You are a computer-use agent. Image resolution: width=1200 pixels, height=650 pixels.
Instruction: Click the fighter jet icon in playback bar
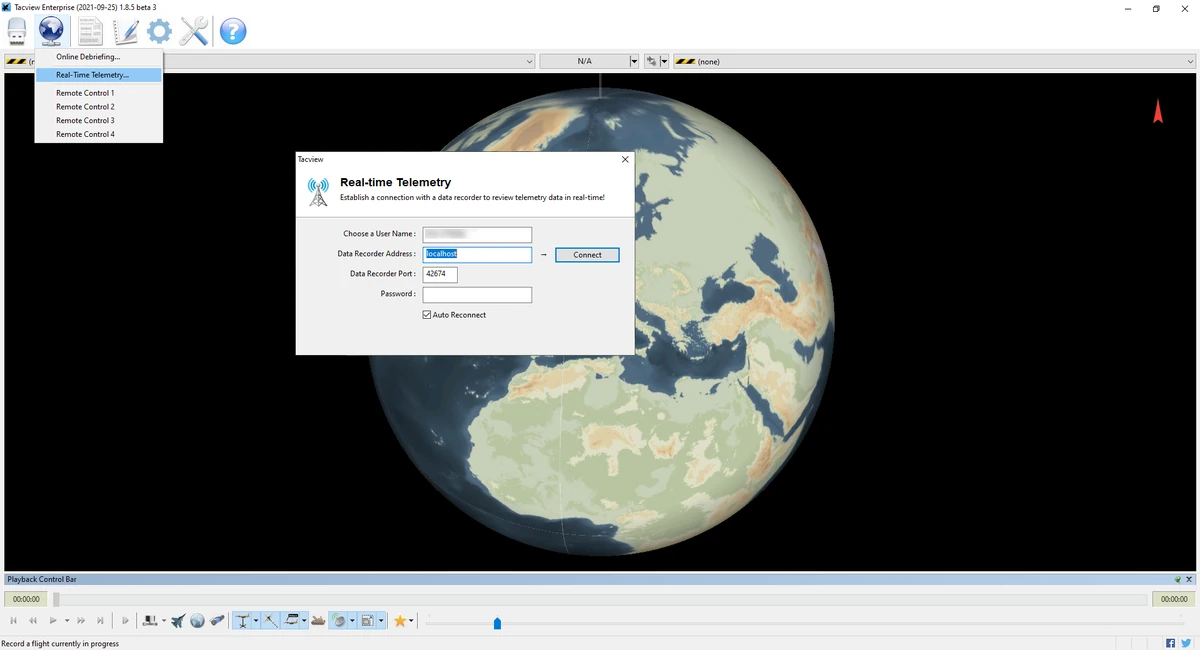178,621
